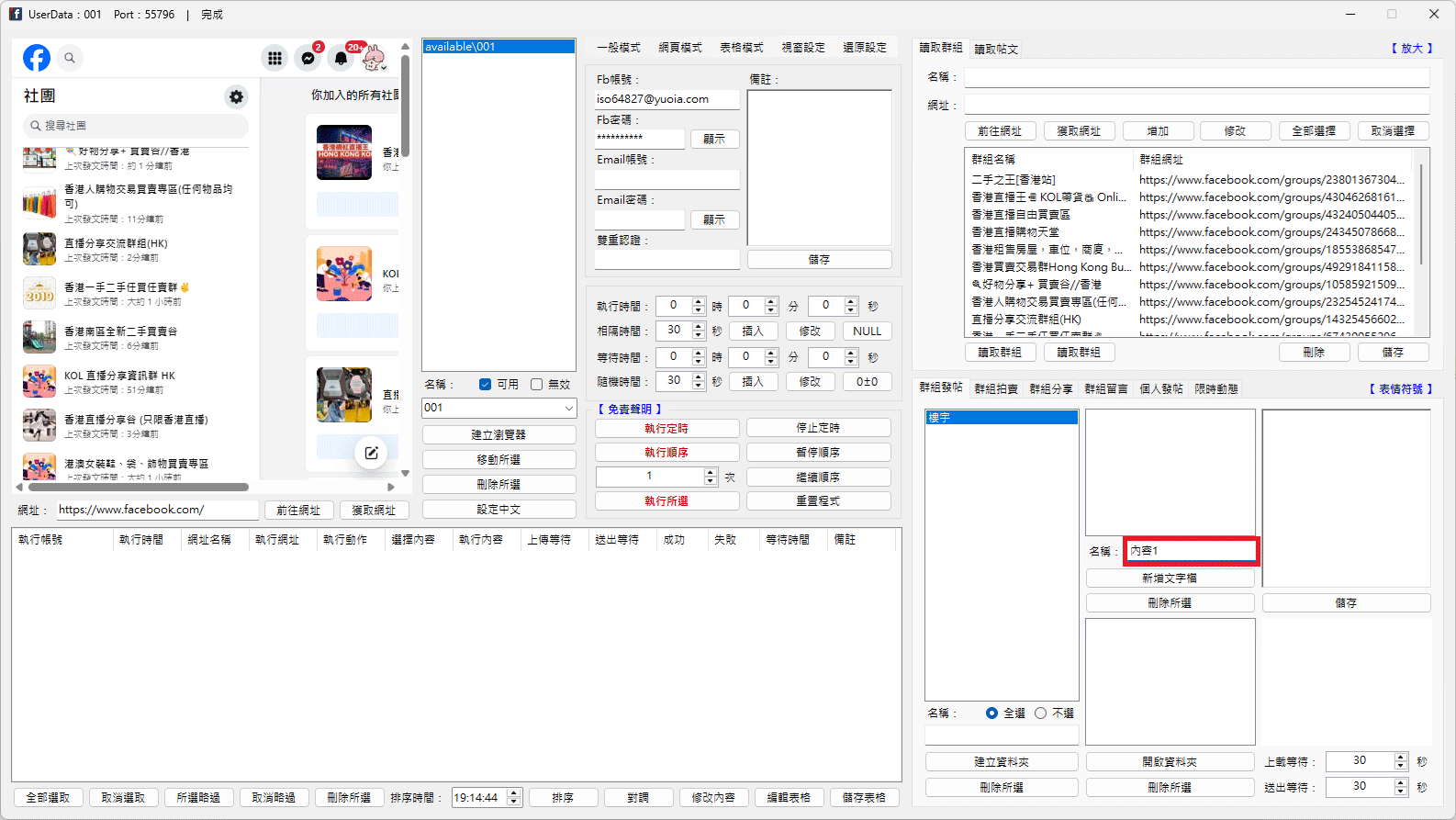Switch to the 群組分享 tab
1456x820 pixels.
click(x=1051, y=389)
